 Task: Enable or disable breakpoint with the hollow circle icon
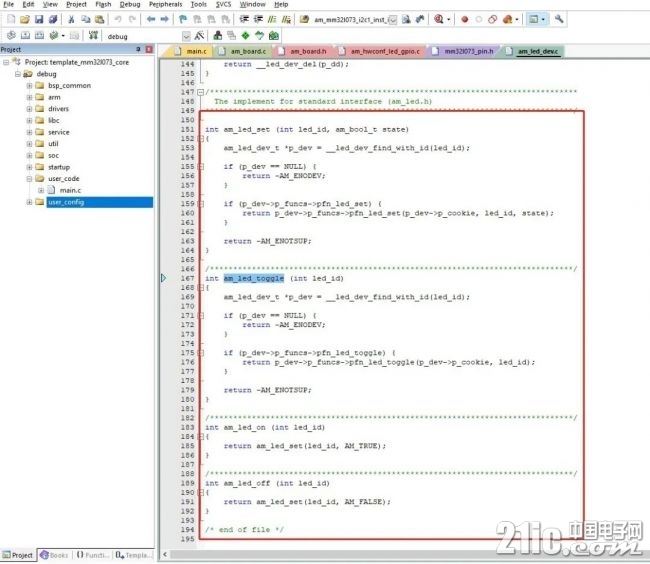coord(478,19)
